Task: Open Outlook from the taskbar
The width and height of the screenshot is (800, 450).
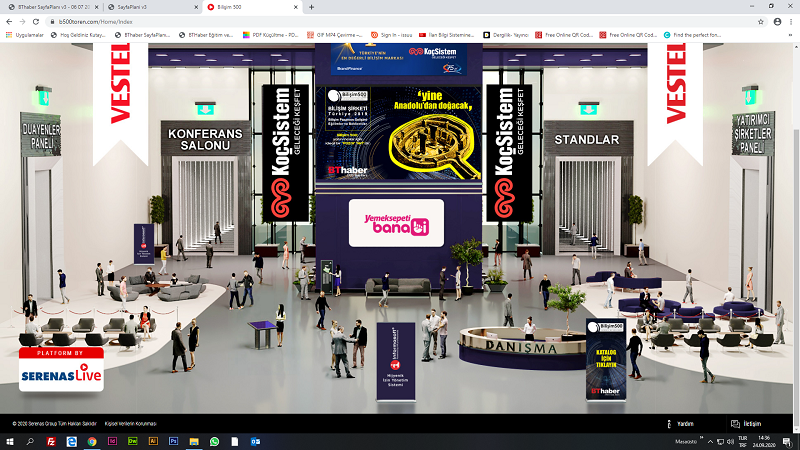Action: click(255, 441)
